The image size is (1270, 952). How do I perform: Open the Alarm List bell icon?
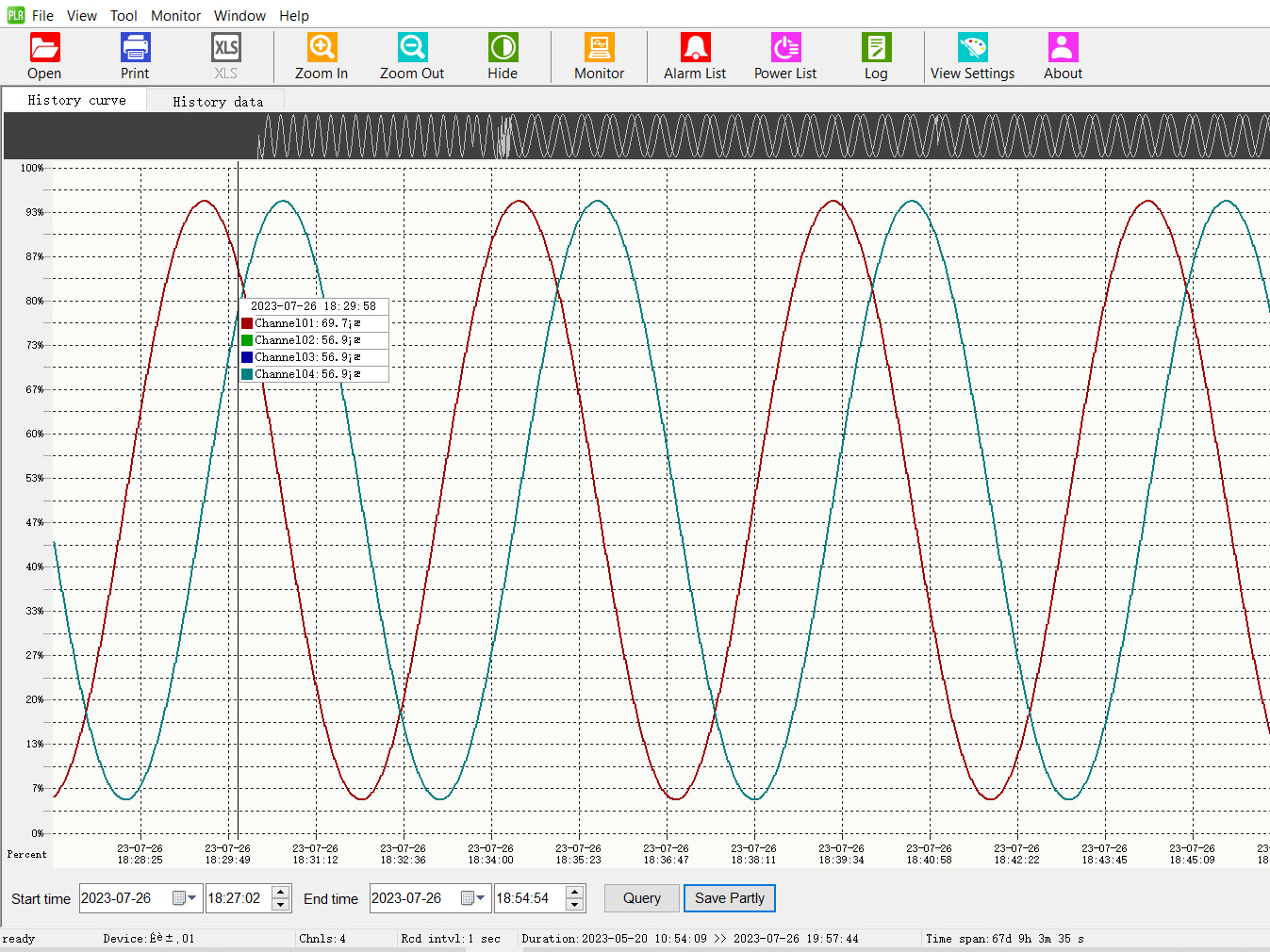point(695,48)
